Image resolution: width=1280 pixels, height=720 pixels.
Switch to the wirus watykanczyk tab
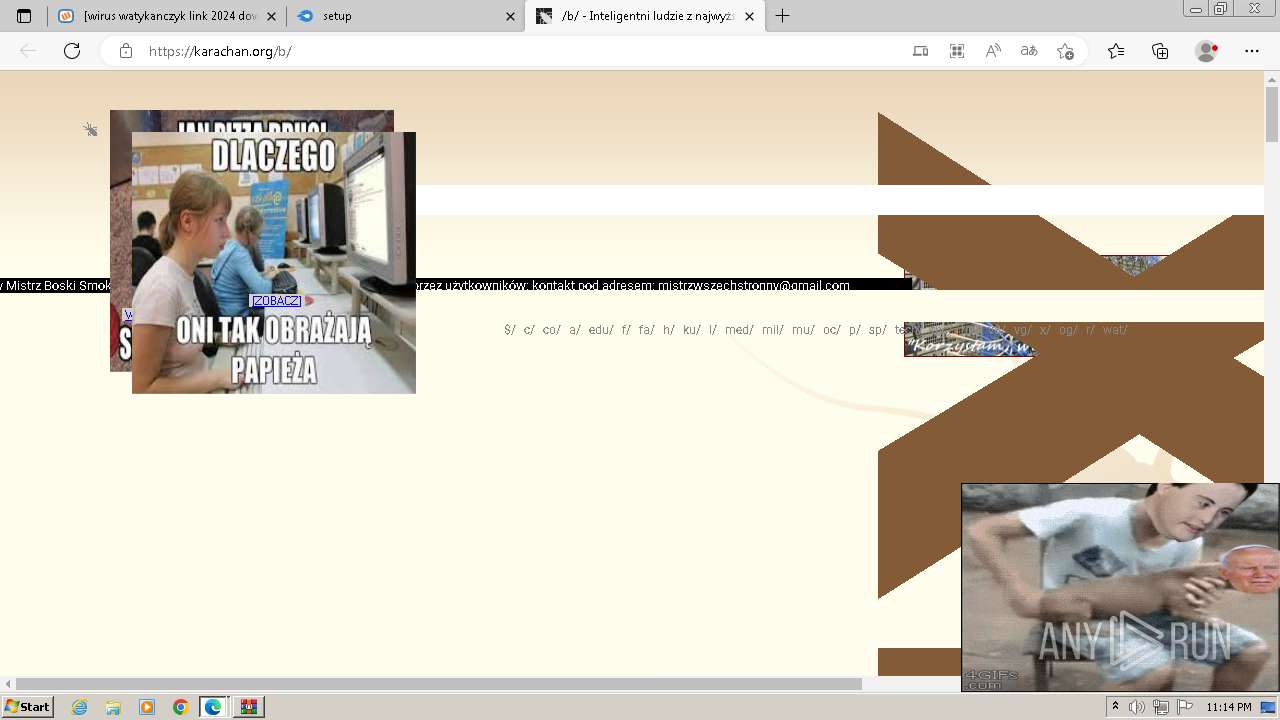pyautogui.click(x=166, y=16)
